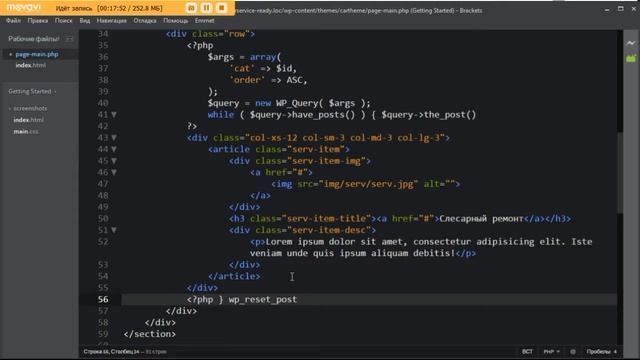Open the Getting Started project dropdown

tap(32, 91)
